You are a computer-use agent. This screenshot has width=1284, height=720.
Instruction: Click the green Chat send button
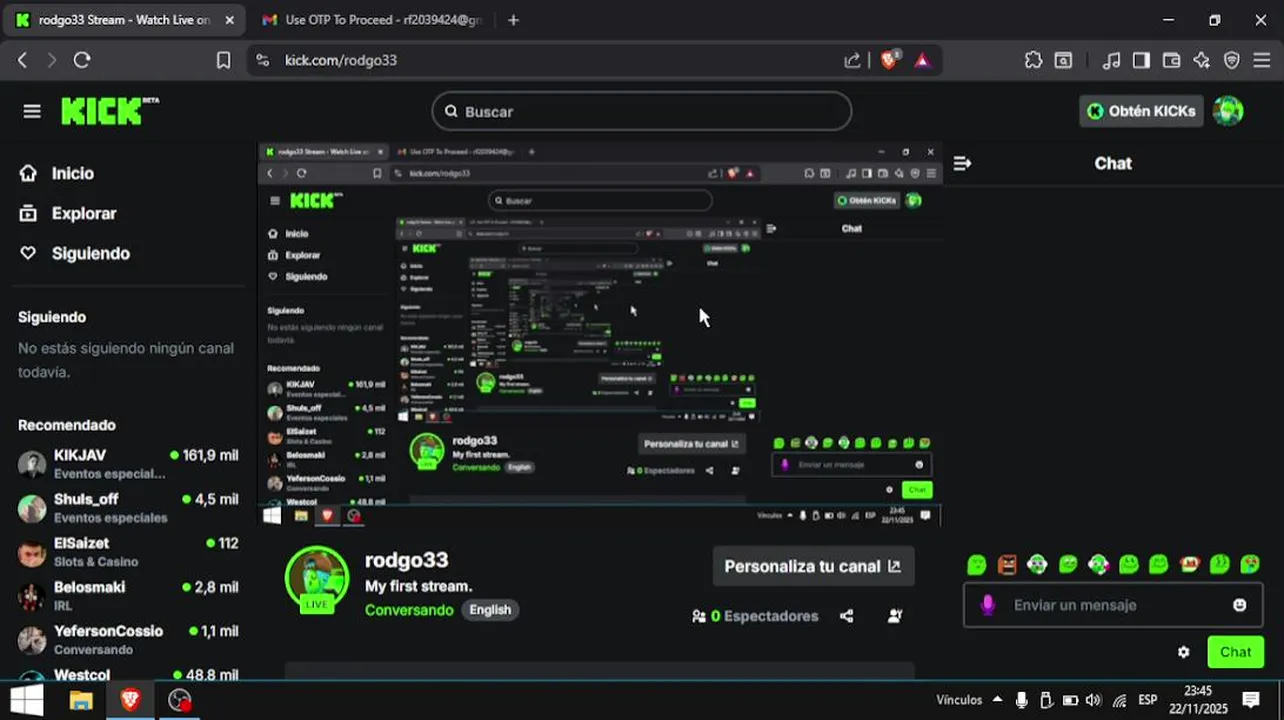click(x=1235, y=652)
